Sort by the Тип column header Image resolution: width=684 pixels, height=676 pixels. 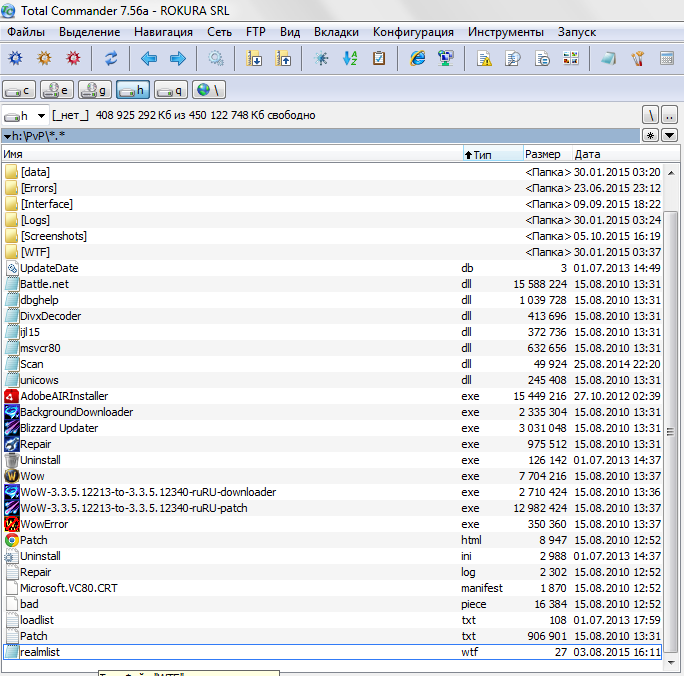[x=493, y=154]
